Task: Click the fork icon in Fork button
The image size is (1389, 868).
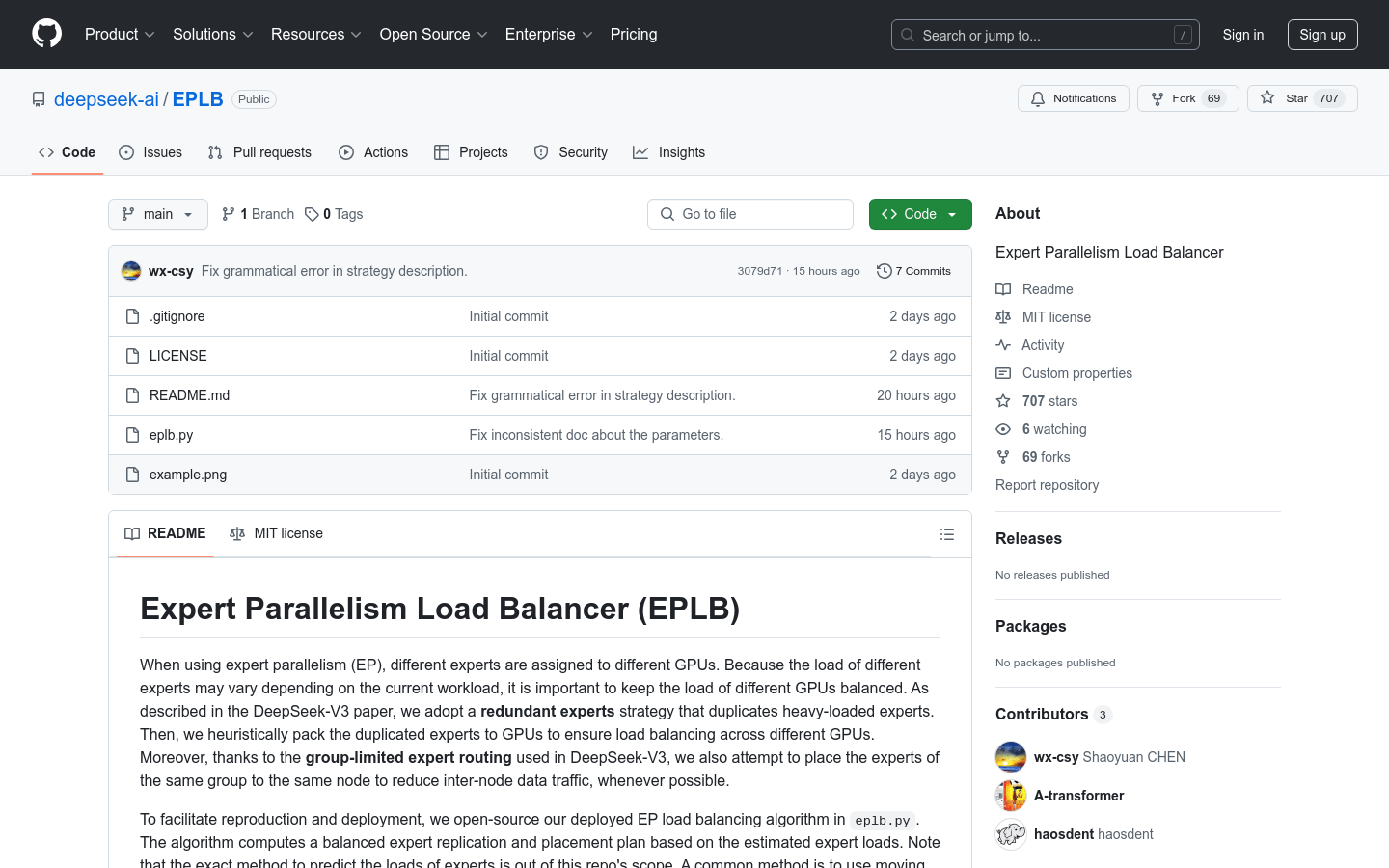Action: click(x=1157, y=98)
